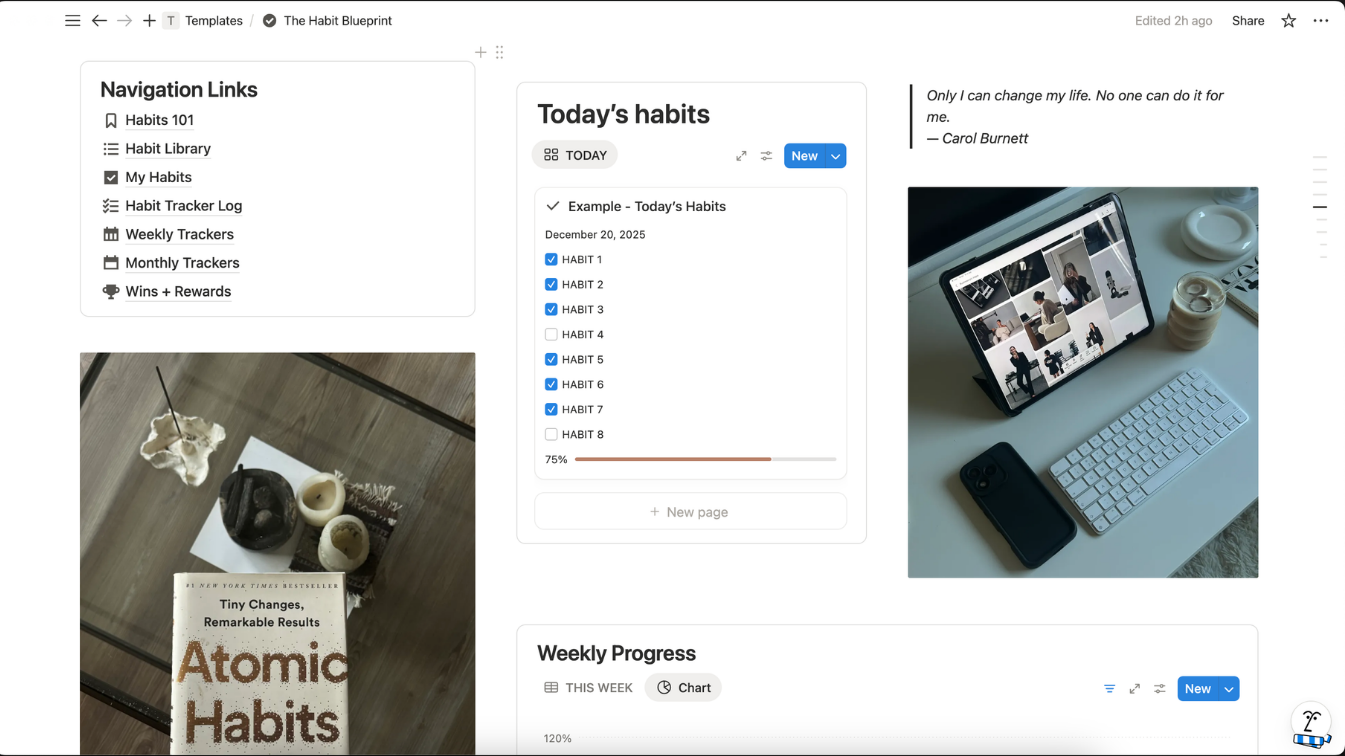Click the Edited 2h ago label
Image resolution: width=1345 pixels, height=756 pixels.
1173,20
